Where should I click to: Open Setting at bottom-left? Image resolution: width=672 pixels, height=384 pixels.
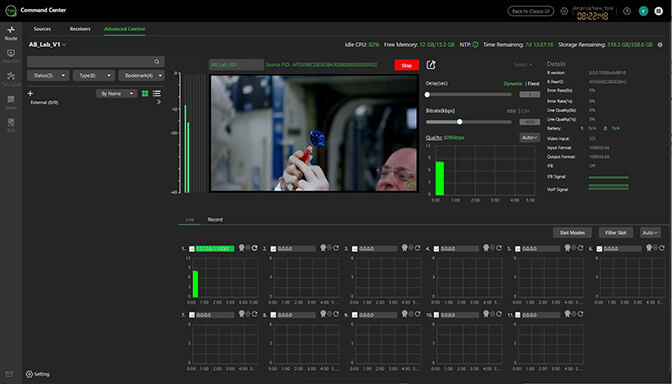[38, 374]
